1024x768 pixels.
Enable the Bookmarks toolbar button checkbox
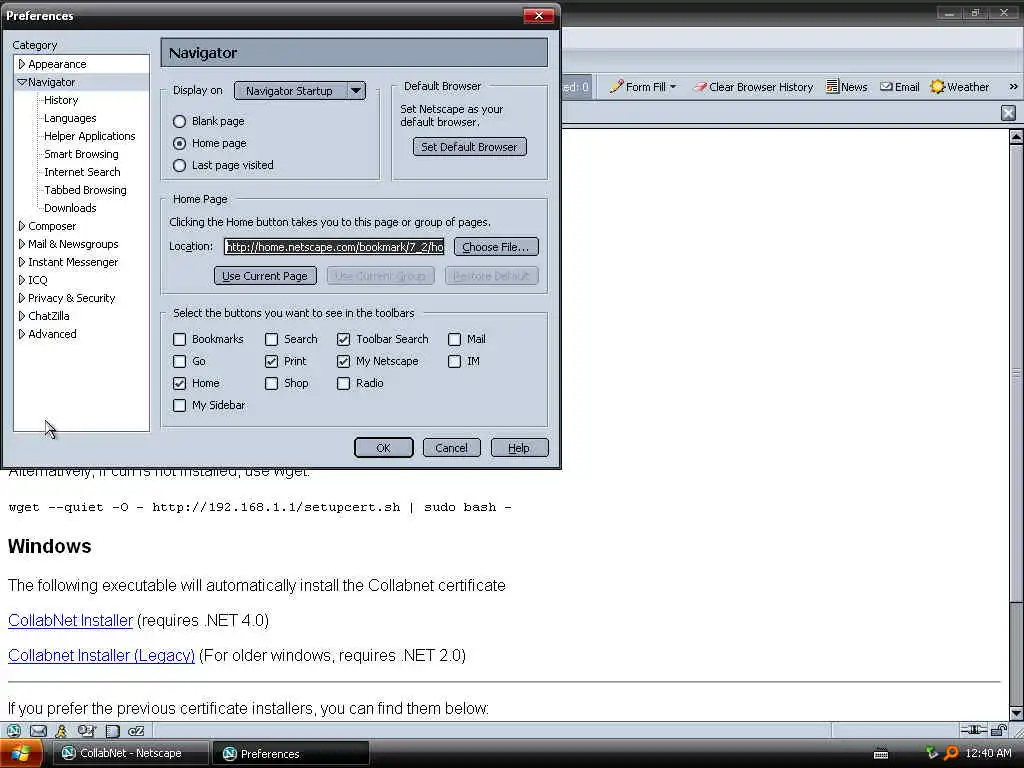pos(180,339)
